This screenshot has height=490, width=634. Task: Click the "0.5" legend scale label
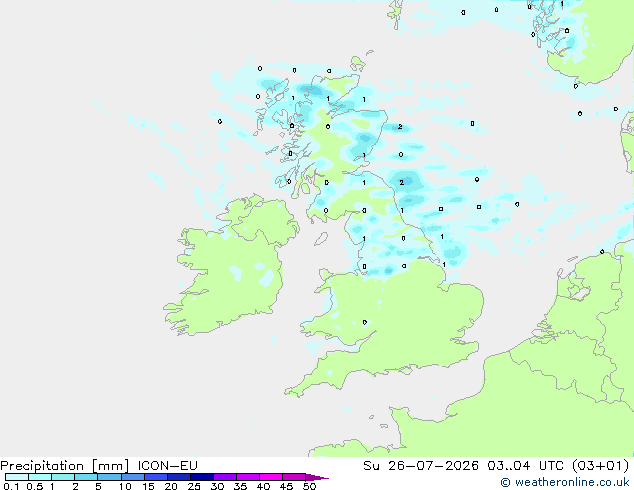pos(35,486)
